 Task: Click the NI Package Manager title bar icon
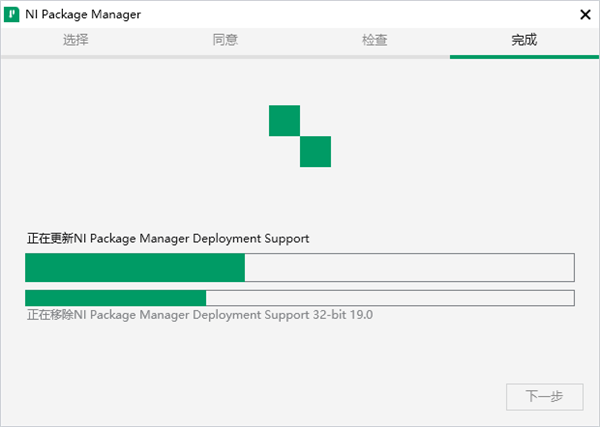click(14, 14)
